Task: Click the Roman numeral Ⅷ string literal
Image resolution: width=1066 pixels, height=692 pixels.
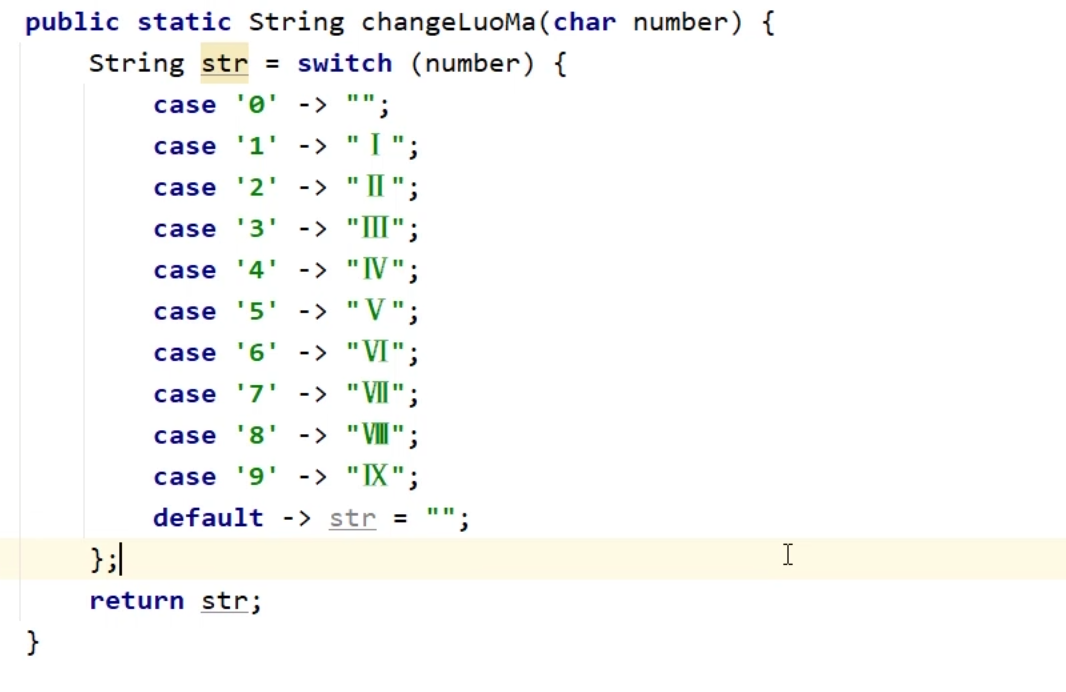Action: coord(375,436)
